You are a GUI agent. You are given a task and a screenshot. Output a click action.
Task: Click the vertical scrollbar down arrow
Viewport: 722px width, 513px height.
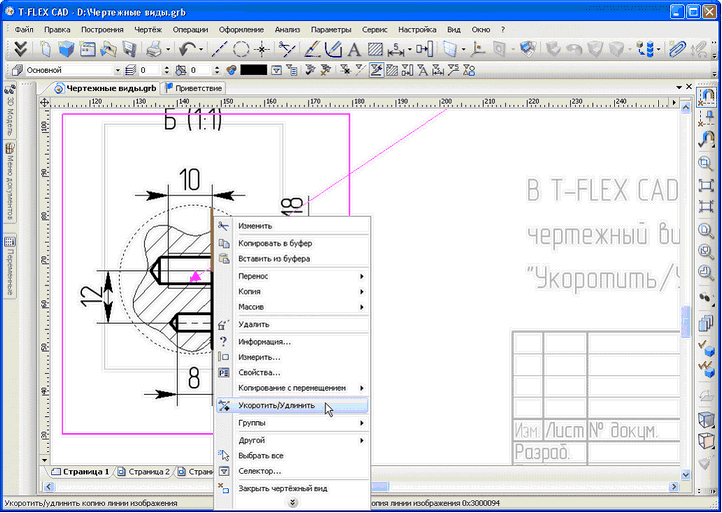click(x=685, y=474)
